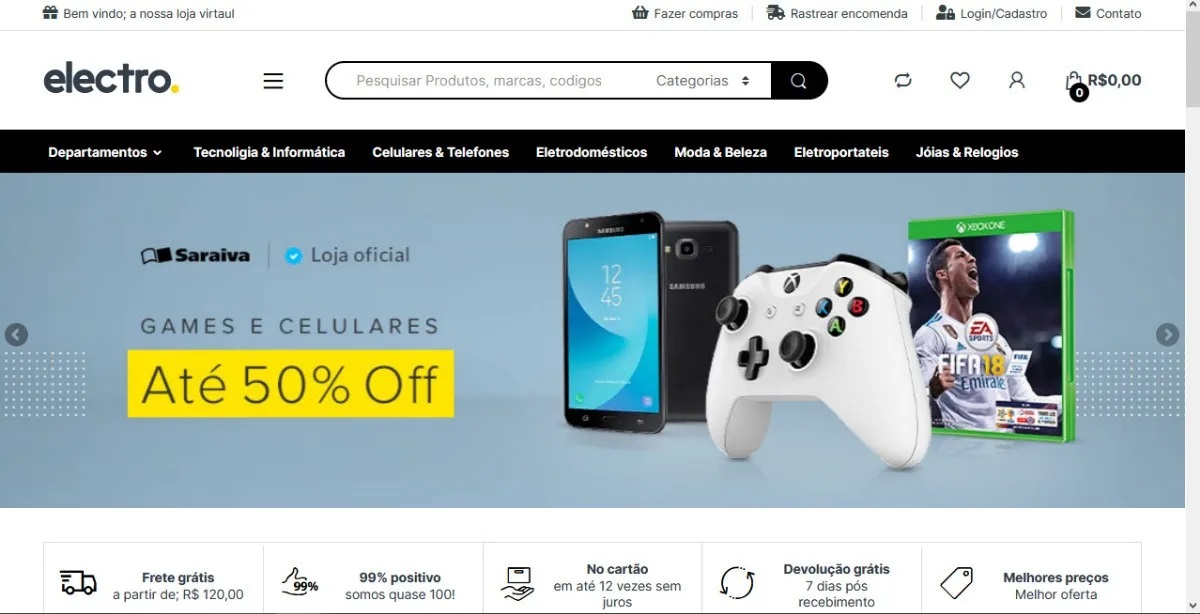Open the wishlist heart icon

click(960, 81)
